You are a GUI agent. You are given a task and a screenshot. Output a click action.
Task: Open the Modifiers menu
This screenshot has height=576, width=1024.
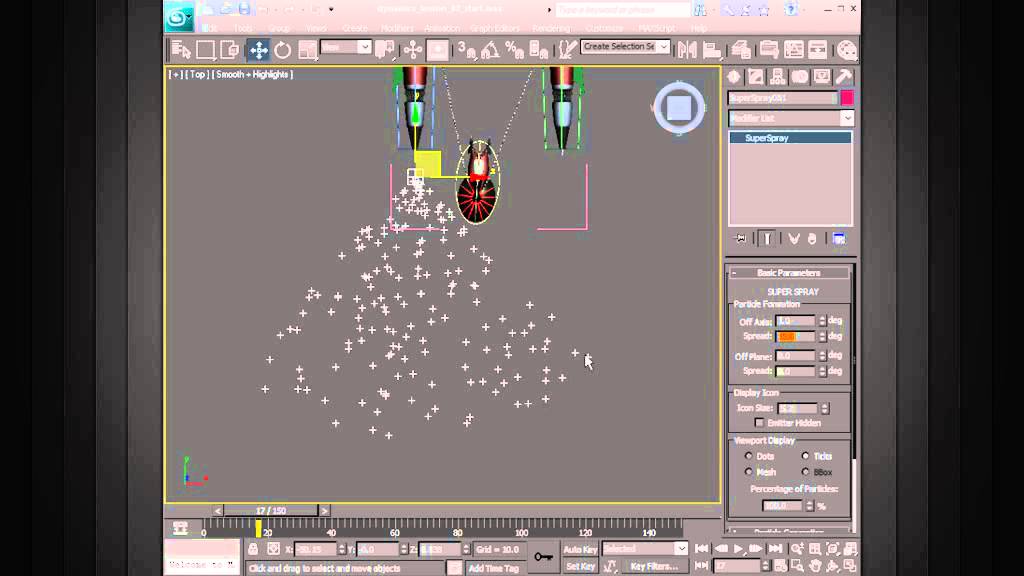coord(397,29)
